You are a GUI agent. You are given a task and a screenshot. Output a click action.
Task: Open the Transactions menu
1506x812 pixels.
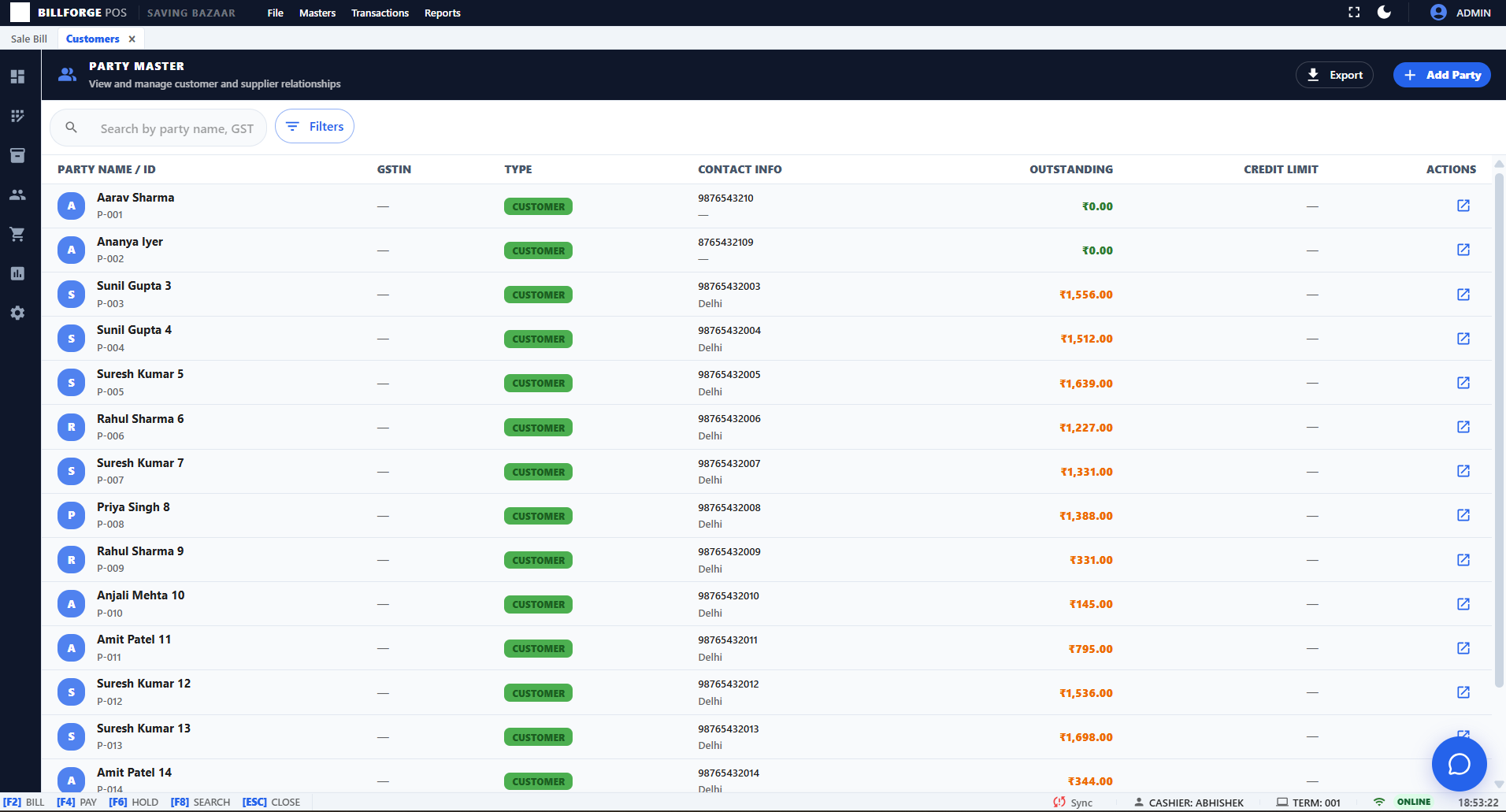(x=380, y=13)
